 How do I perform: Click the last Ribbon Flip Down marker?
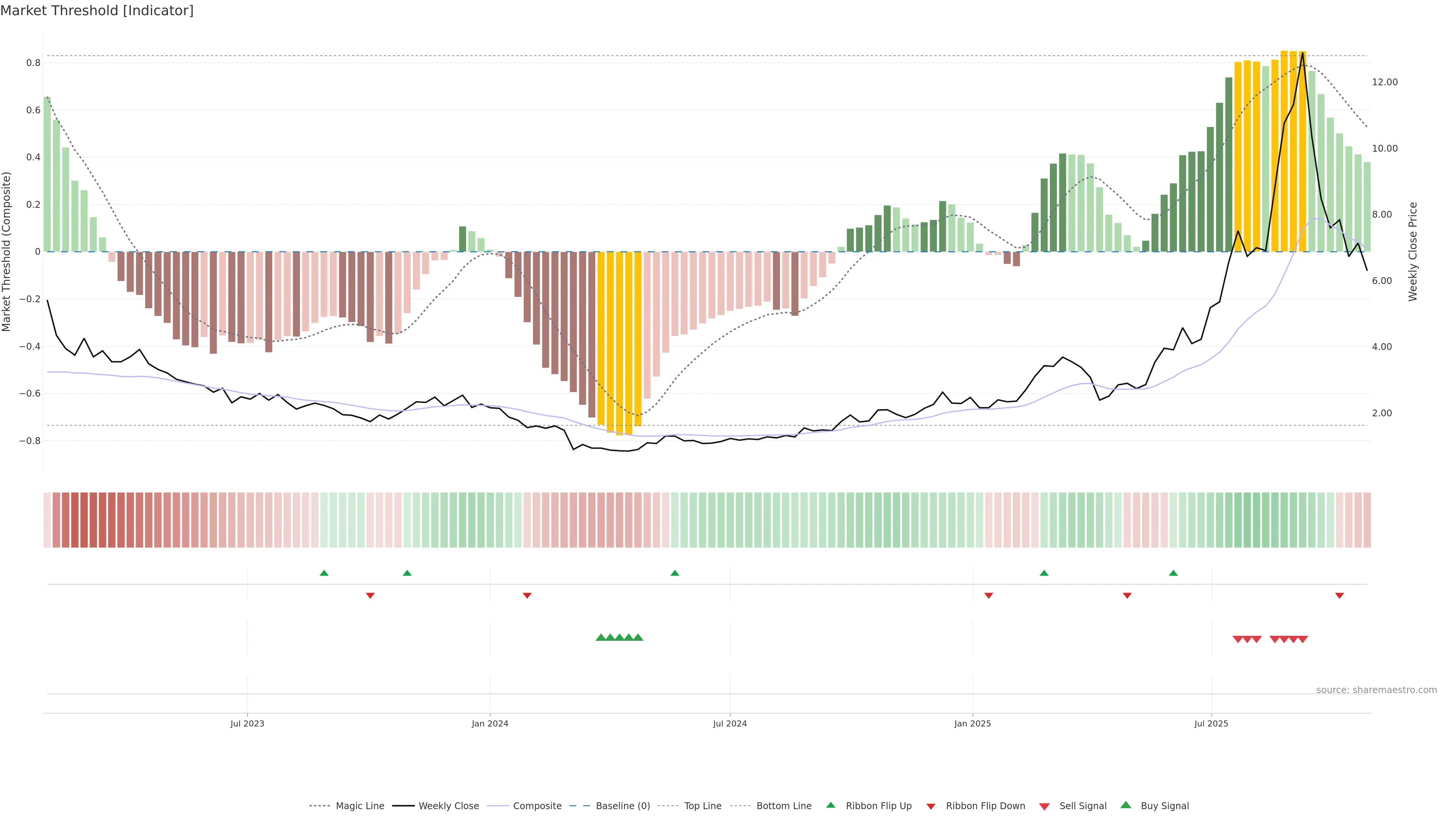point(1339,596)
